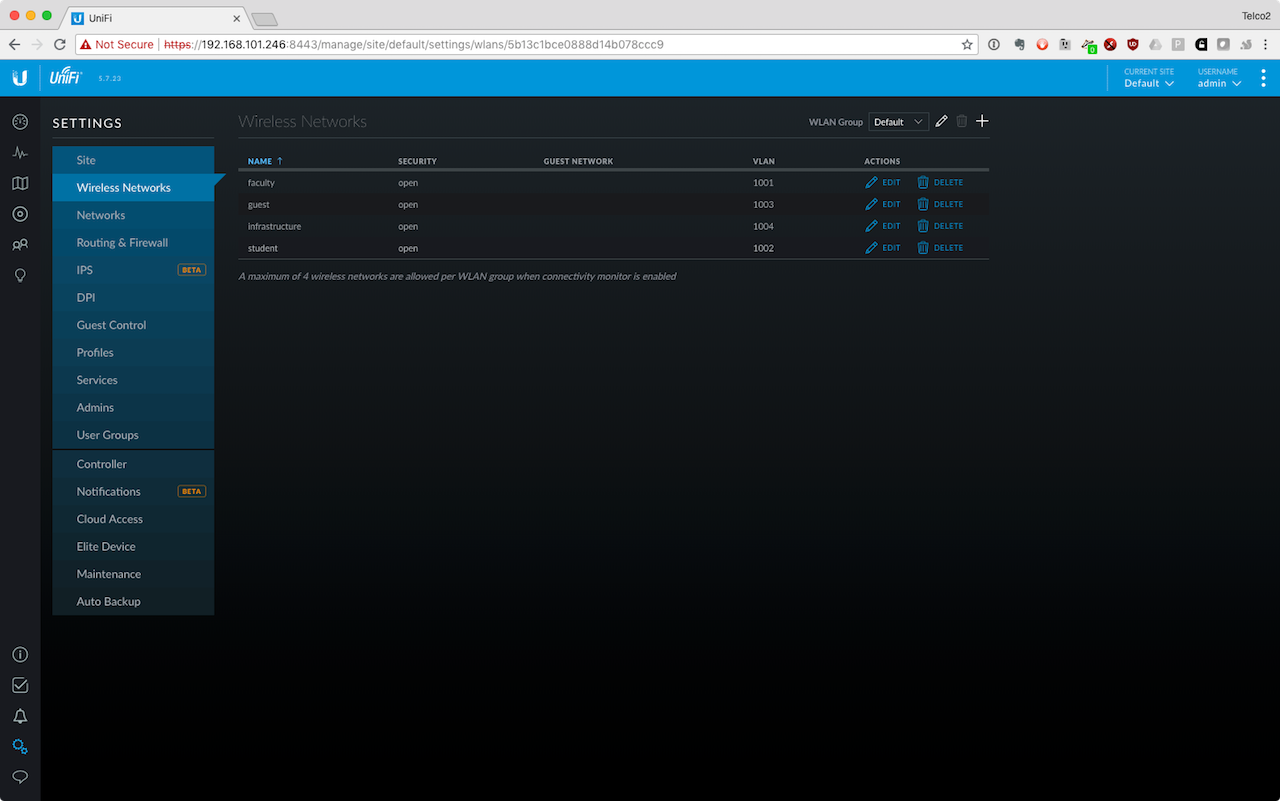Open Cloud Access settings
This screenshot has width=1280, height=801.
pos(133,519)
